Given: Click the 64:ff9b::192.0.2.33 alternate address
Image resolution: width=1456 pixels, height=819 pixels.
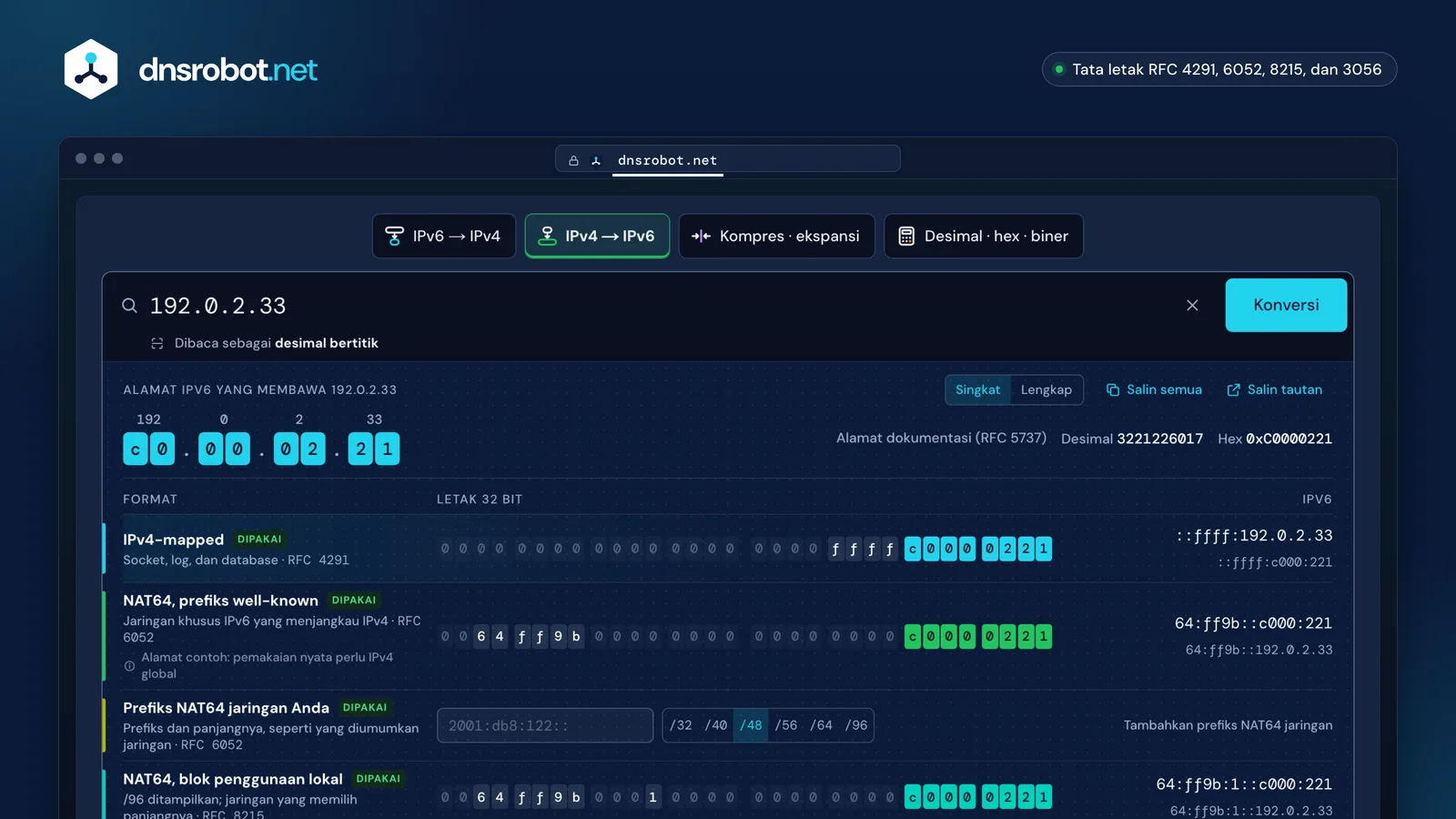Looking at the screenshot, I should pos(1259,650).
